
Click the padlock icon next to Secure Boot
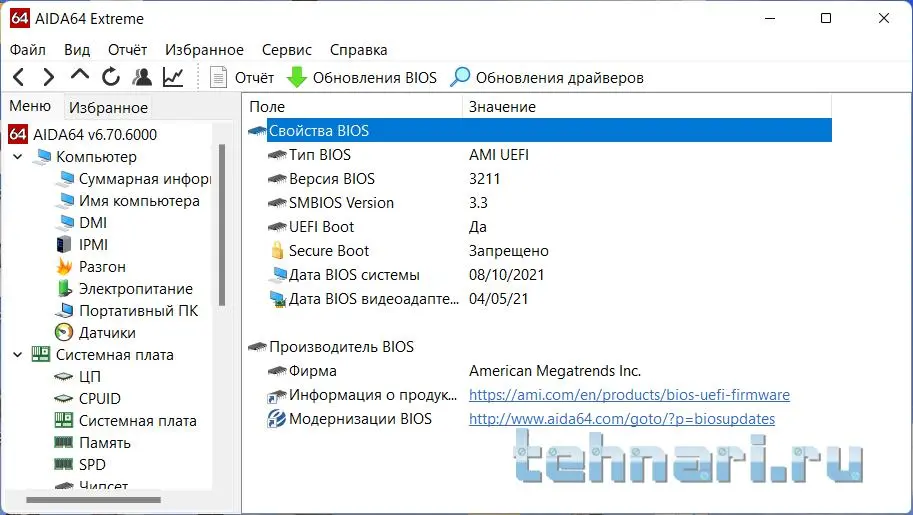click(x=277, y=251)
